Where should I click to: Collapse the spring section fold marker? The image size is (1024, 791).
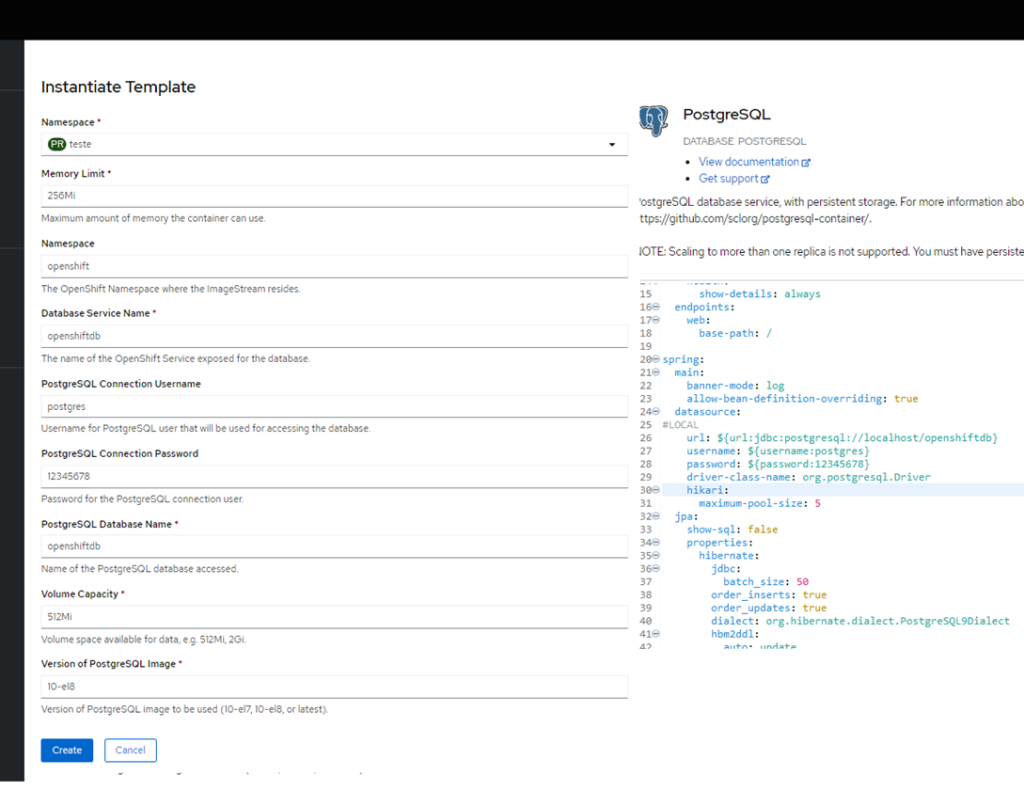tap(656, 359)
